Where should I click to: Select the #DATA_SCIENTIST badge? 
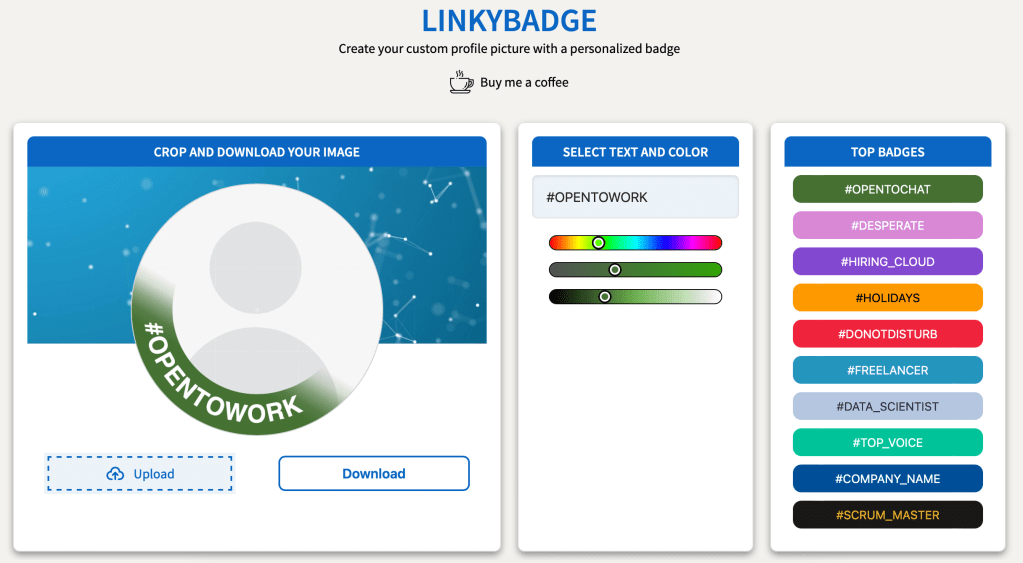[887, 406]
